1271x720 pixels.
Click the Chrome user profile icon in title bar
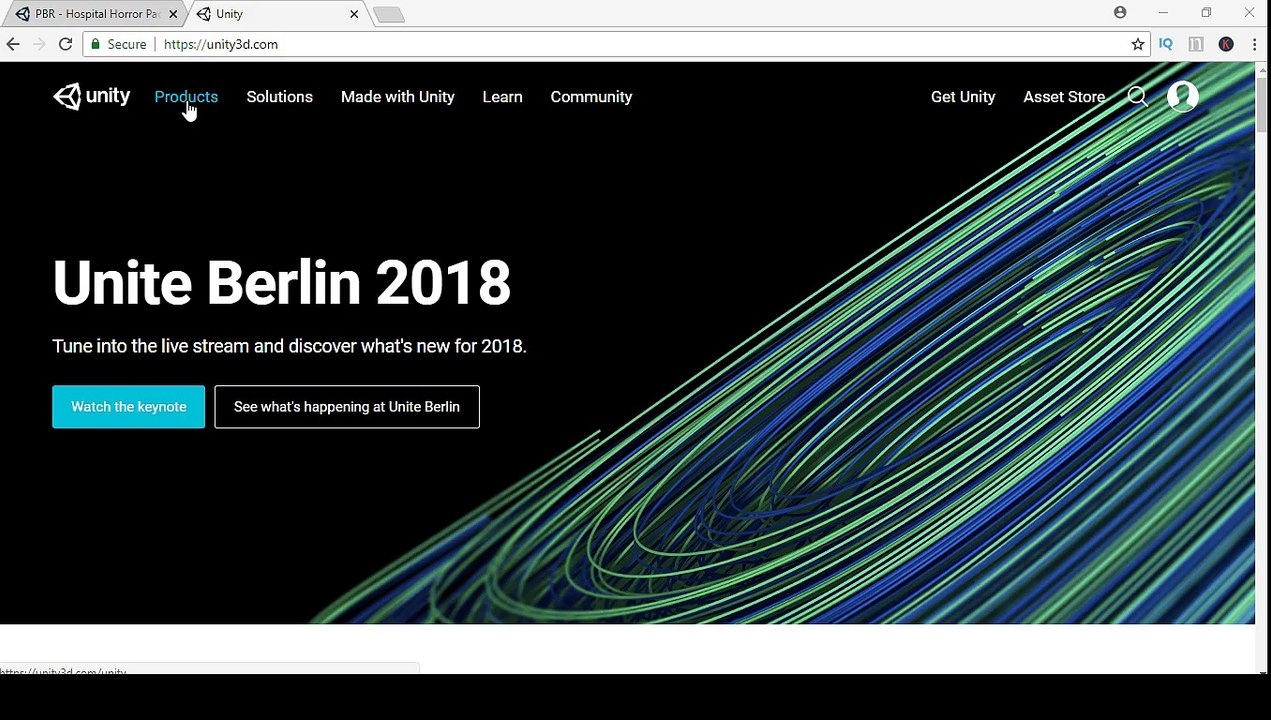(1120, 13)
